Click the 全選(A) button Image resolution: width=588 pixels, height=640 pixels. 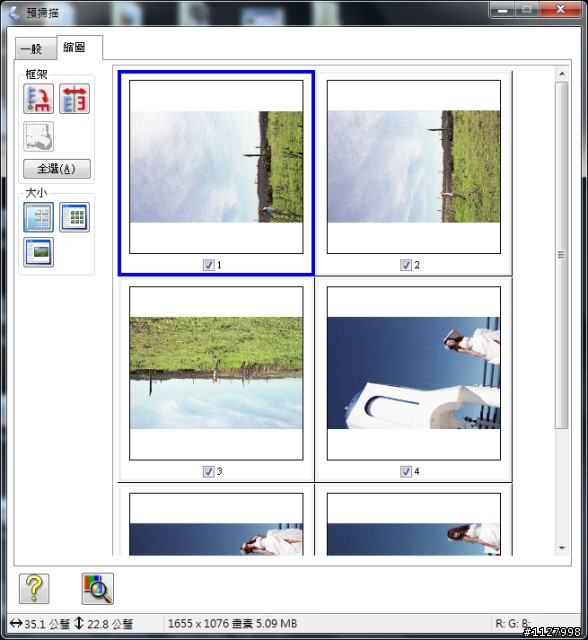(x=57, y=169)
